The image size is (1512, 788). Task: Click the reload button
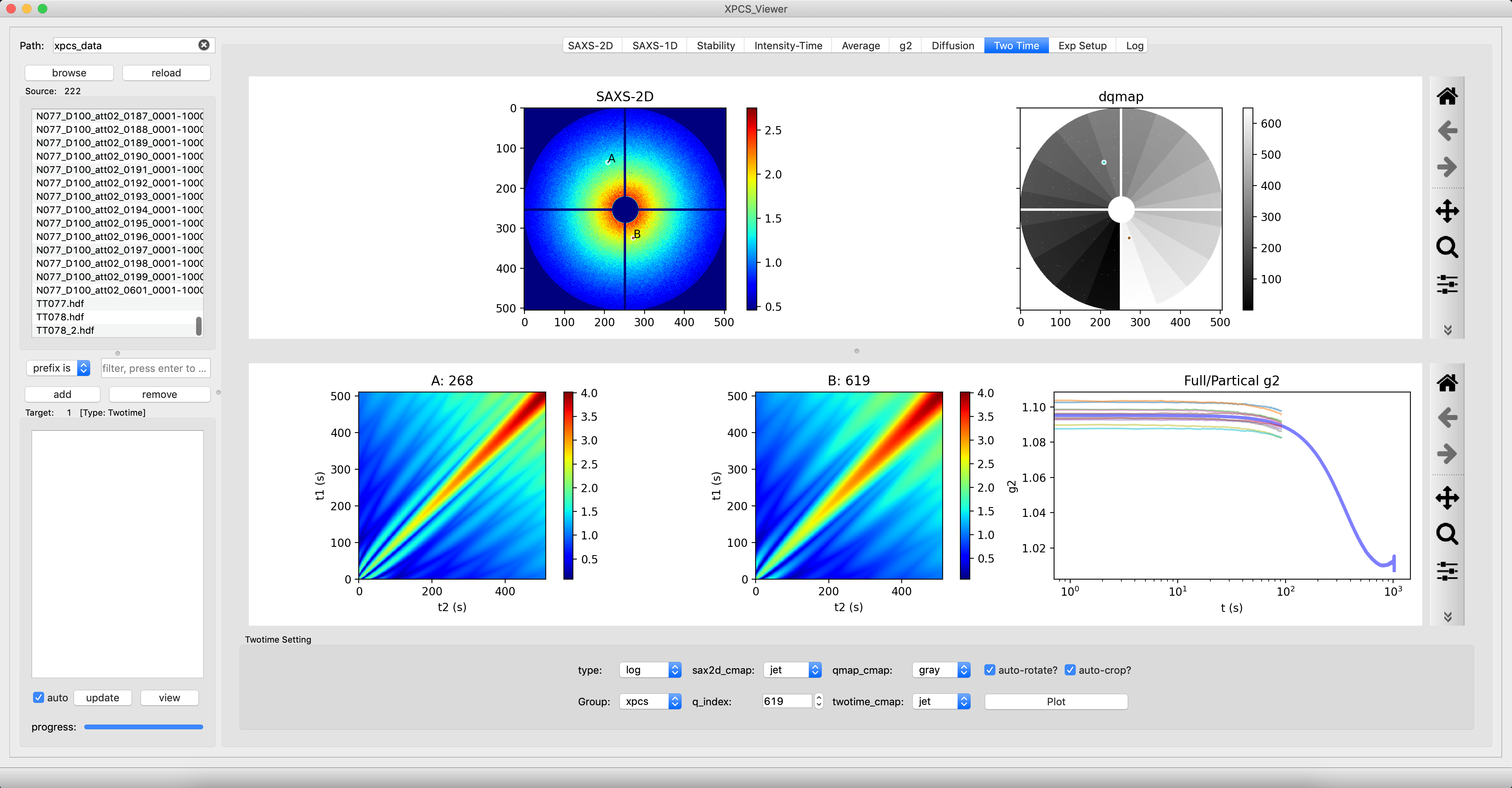[x=166, y=73]
